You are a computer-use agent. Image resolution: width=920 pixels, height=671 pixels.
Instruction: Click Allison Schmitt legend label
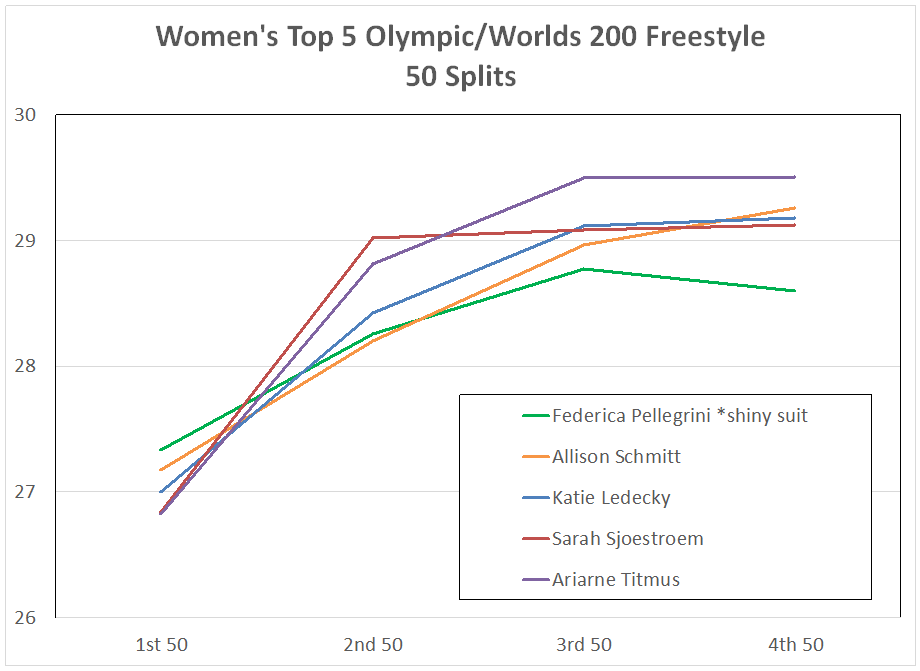click(616, 456)
